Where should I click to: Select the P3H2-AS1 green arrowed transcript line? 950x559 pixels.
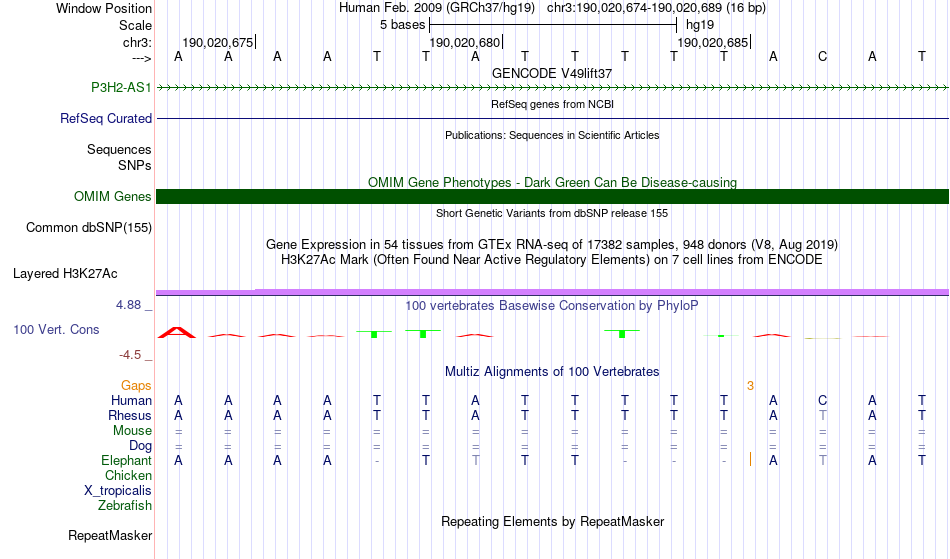553,88
